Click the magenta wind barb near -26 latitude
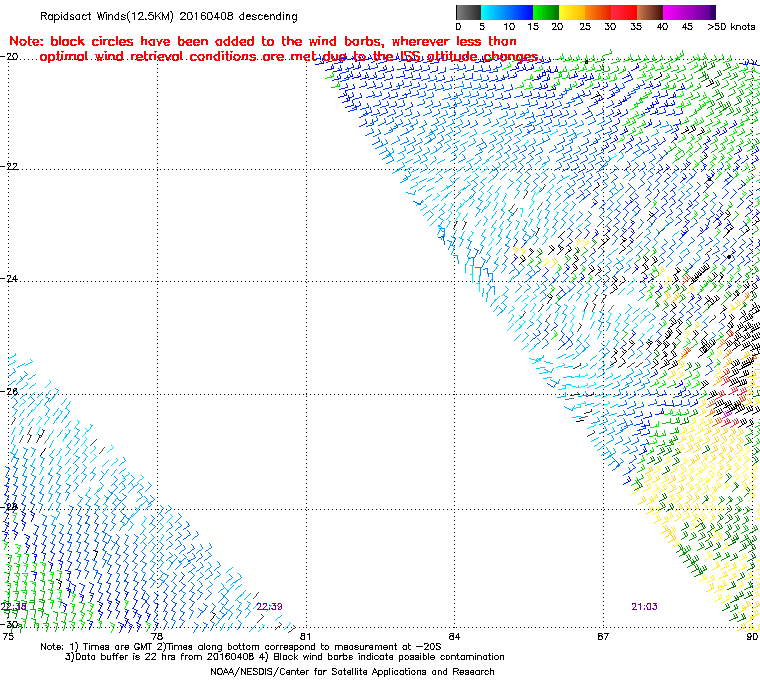This screenshot has height=688, width=760. [x=726, y=414]
